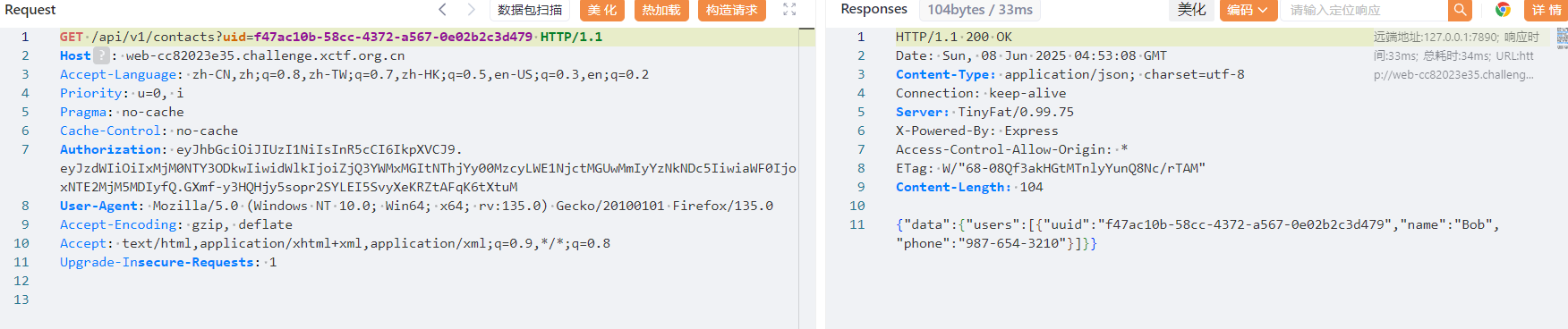Click the orange search magnifier icon
The image size is (1568, 329).
(1460, 10)
